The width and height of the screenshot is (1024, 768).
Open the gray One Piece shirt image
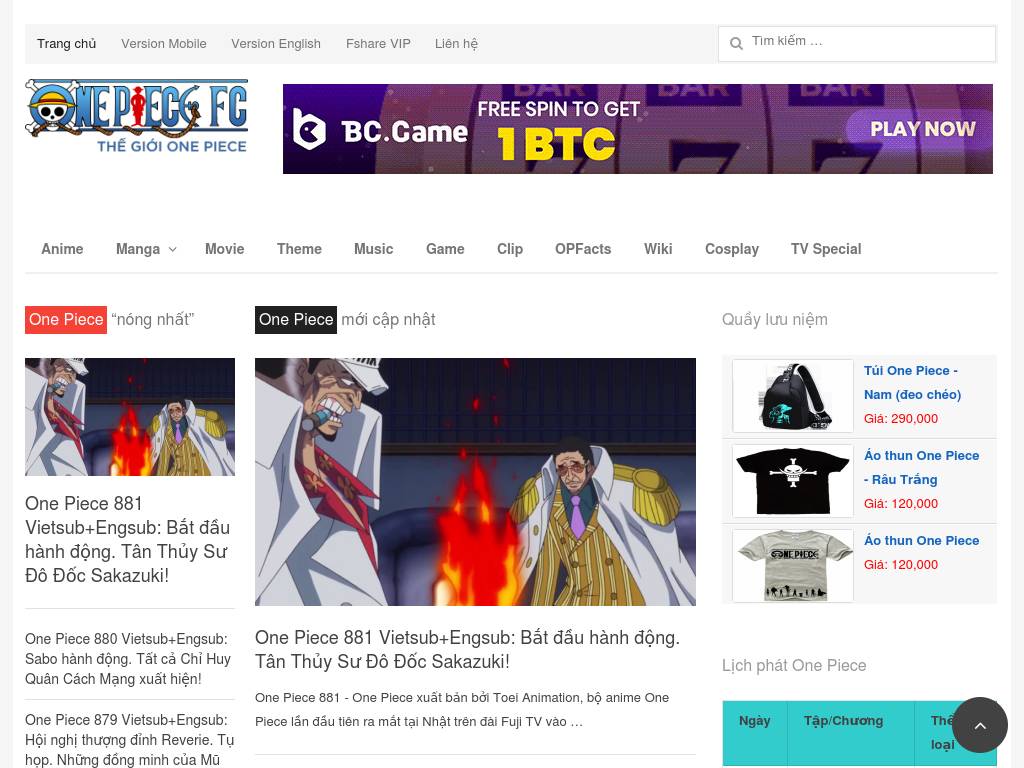[x=793, y=566]
